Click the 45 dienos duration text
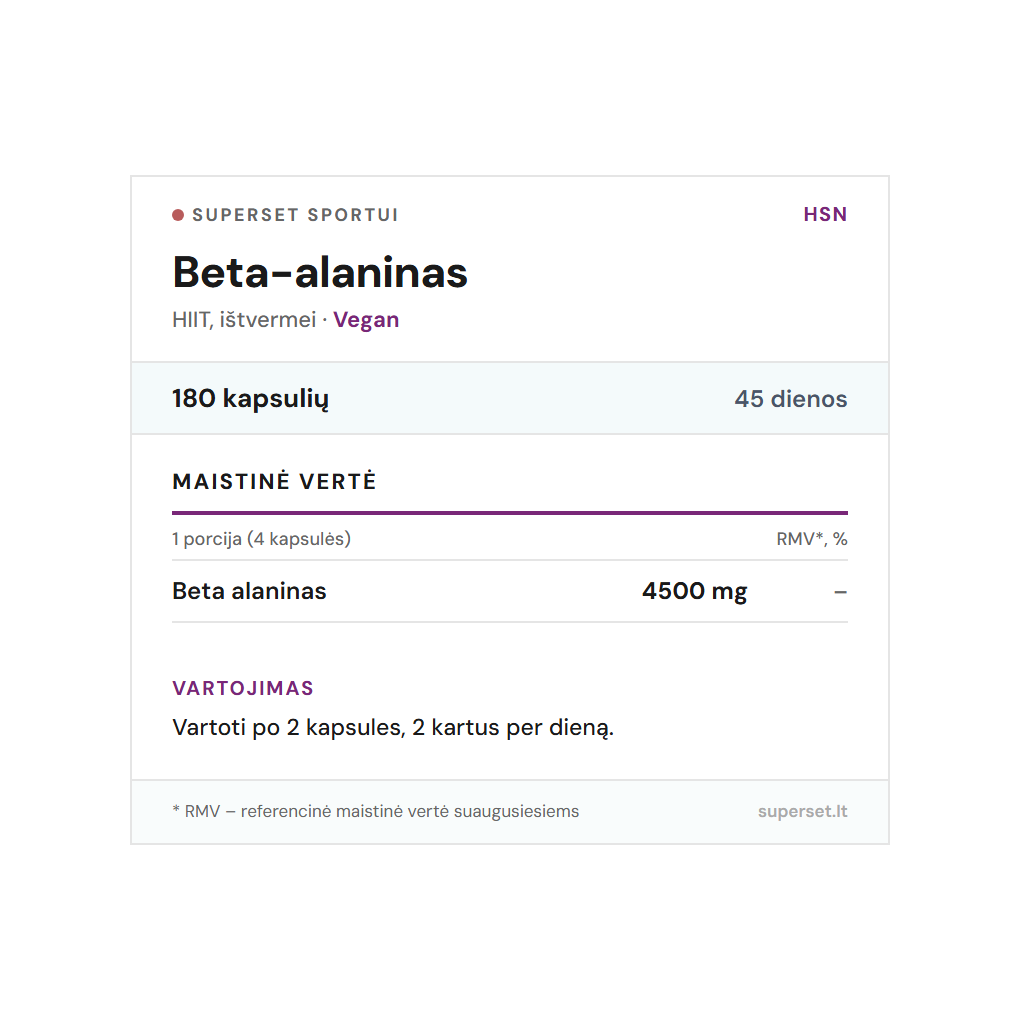Screen dimensions: 1020x1020 point(790,399)
